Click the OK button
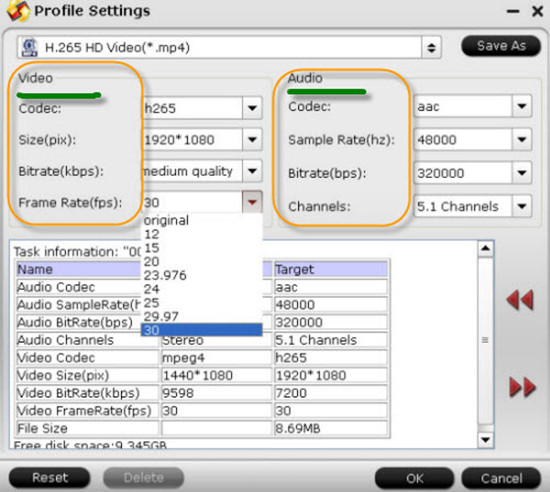Viewport: 550px width, 492px height. [x=414, y=478]
